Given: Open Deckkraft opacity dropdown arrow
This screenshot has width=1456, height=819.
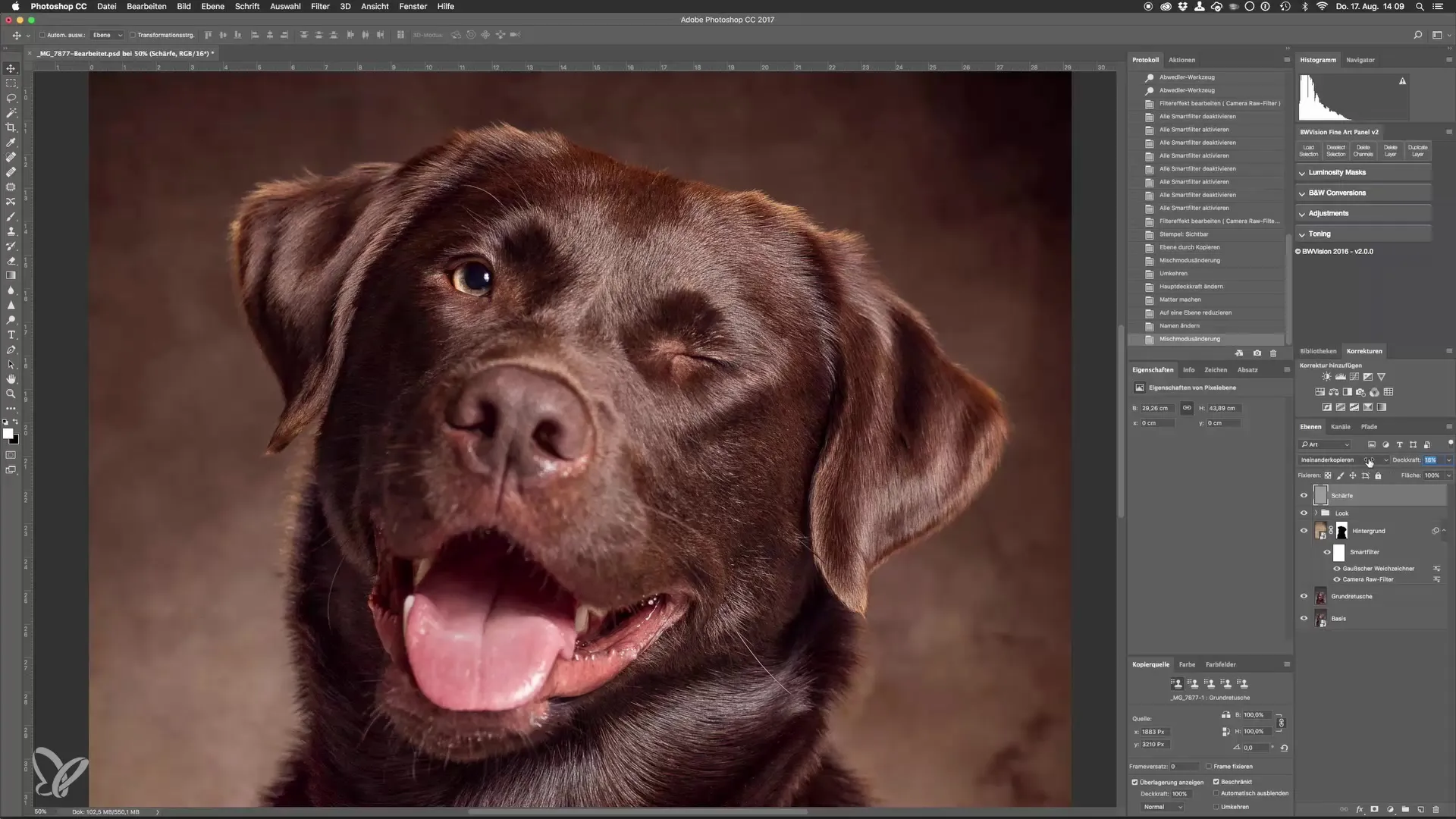Looking at the screenshot, I should [x=1448, y=460].
